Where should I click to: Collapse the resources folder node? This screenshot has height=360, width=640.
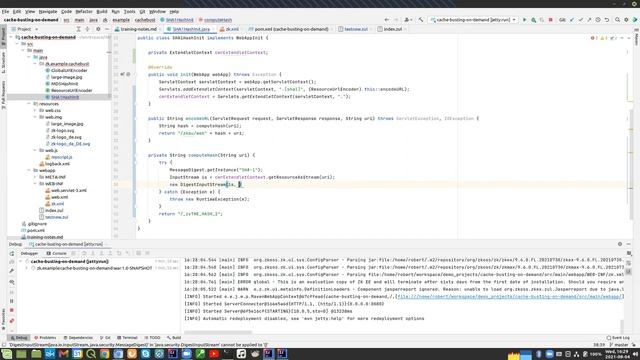tap(29, 104)
